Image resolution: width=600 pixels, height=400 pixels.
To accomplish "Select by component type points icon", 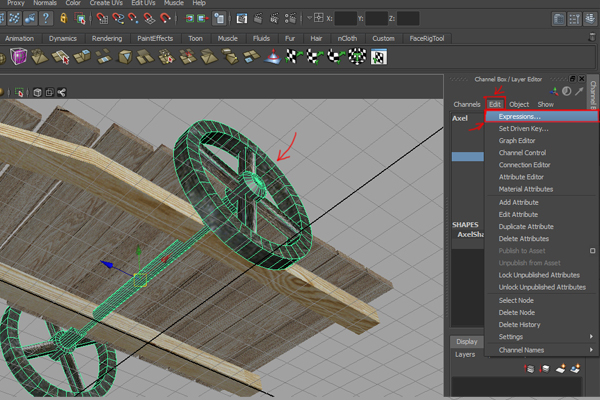I will click(14, 18).
